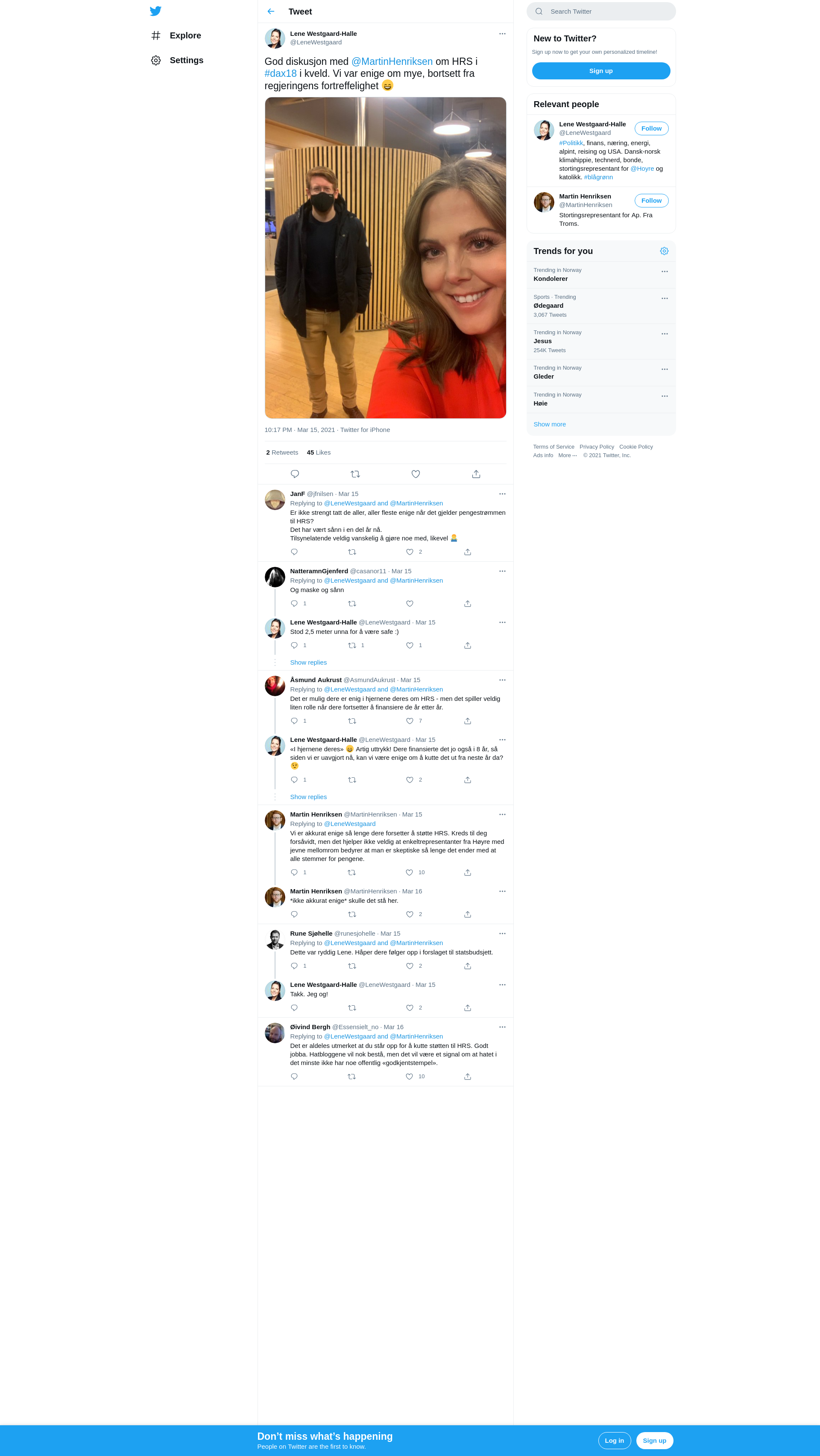Share the main tweet using share icon
Viewport: 820px width, 1456px height.
click(476, 474)
